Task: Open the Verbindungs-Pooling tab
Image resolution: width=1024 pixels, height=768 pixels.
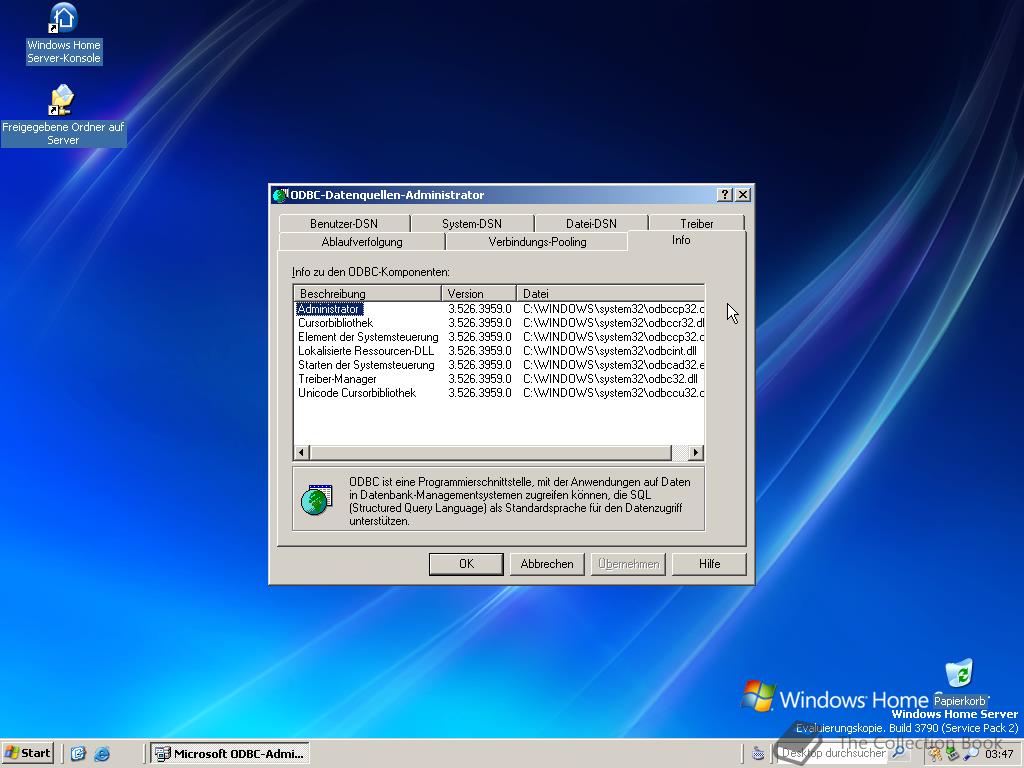Action: (537, 242)
